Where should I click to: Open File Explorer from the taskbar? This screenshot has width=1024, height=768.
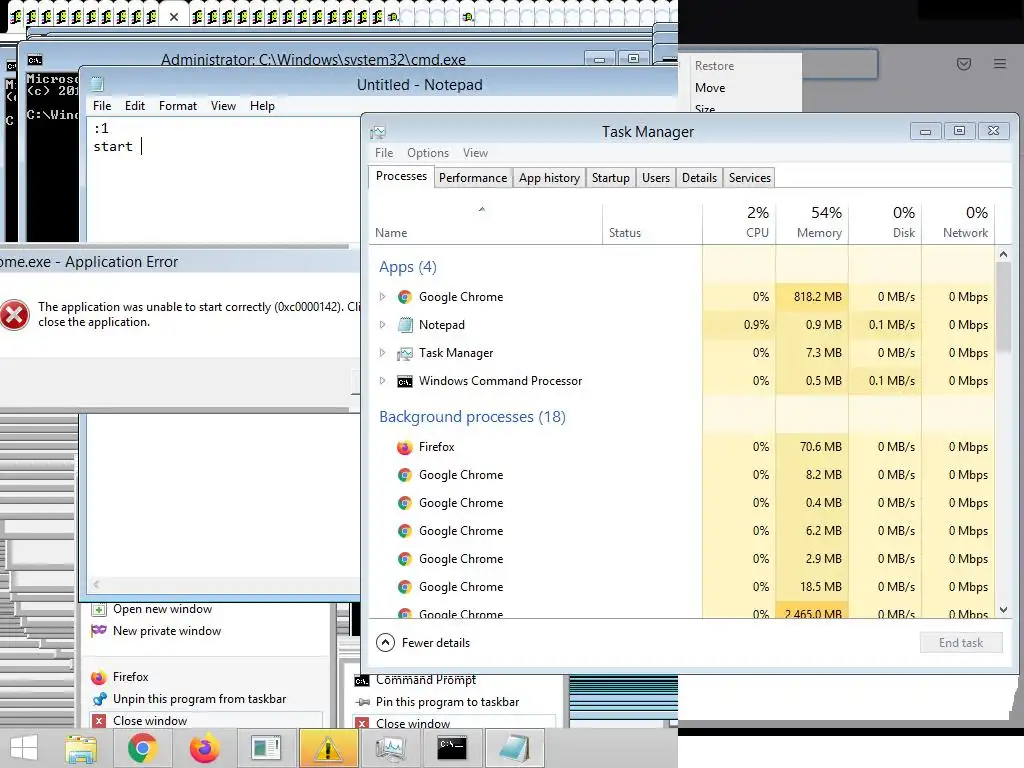point(81,748)
